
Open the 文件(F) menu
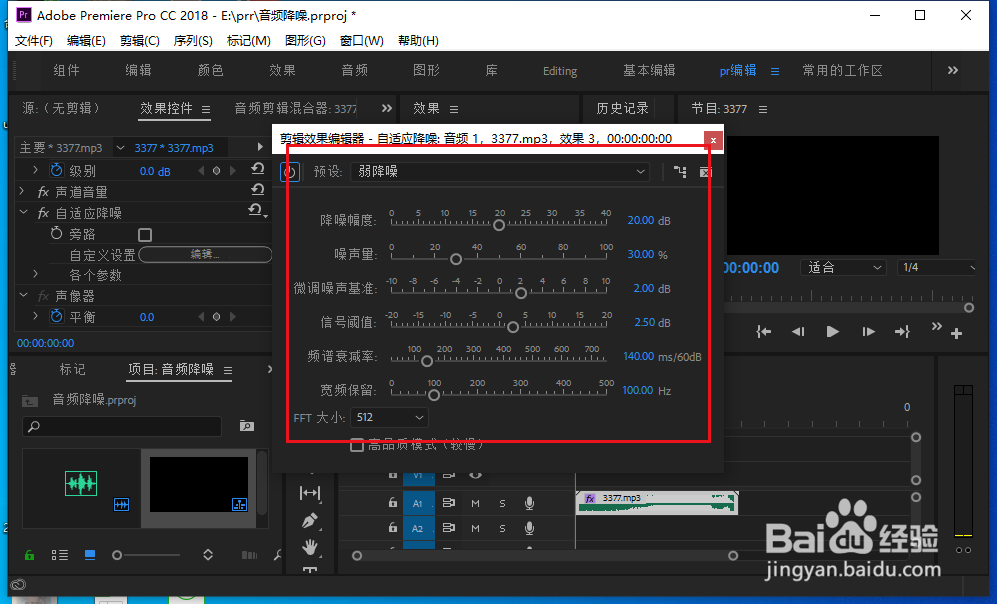tap(34, 41)
